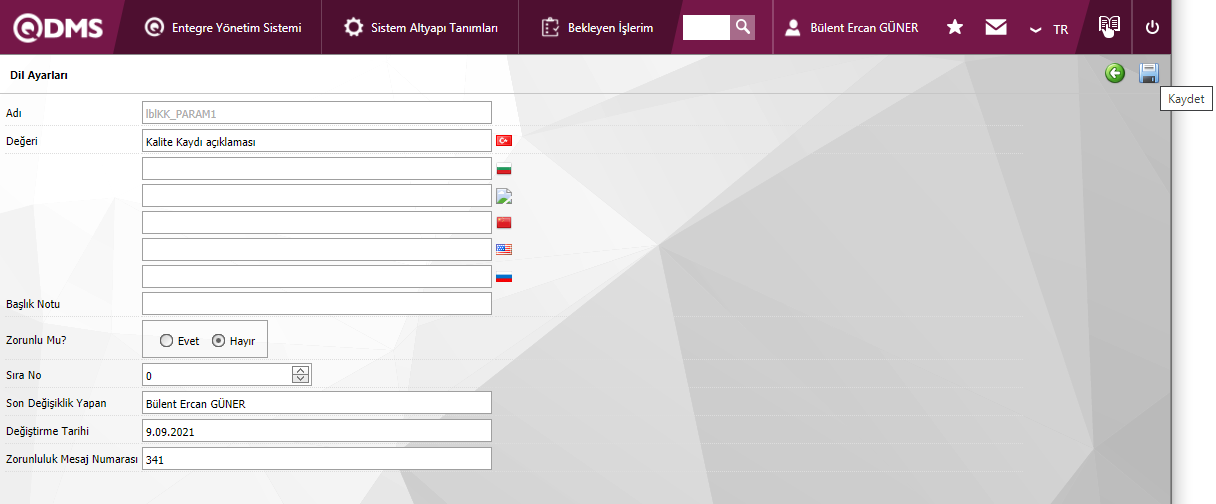1216x504 pixels.
Task: Open the help book icon
Action: click(x=1109, y=27)
